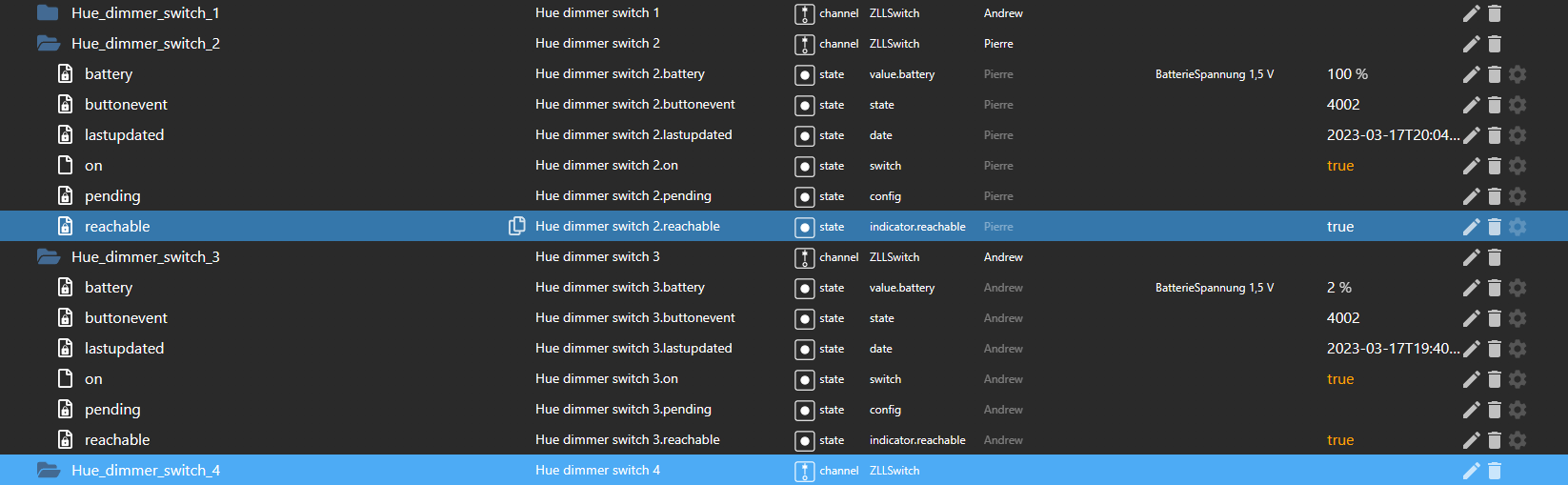1568x485 pixels.
Task: Click the 2023-03-17T19:40 lastupdated value
Action: (x=1393, y=349)
